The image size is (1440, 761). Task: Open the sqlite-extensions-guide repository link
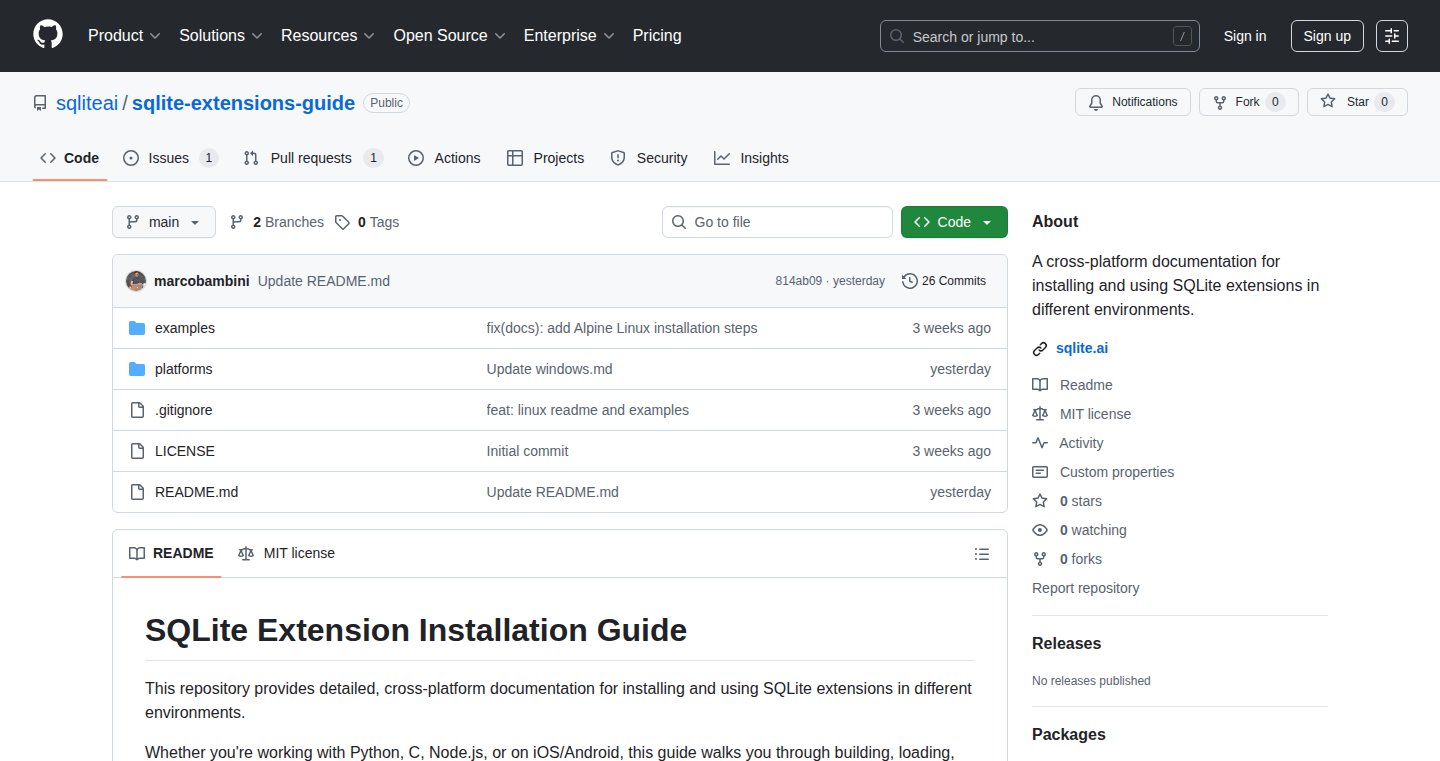coord(243,103)
